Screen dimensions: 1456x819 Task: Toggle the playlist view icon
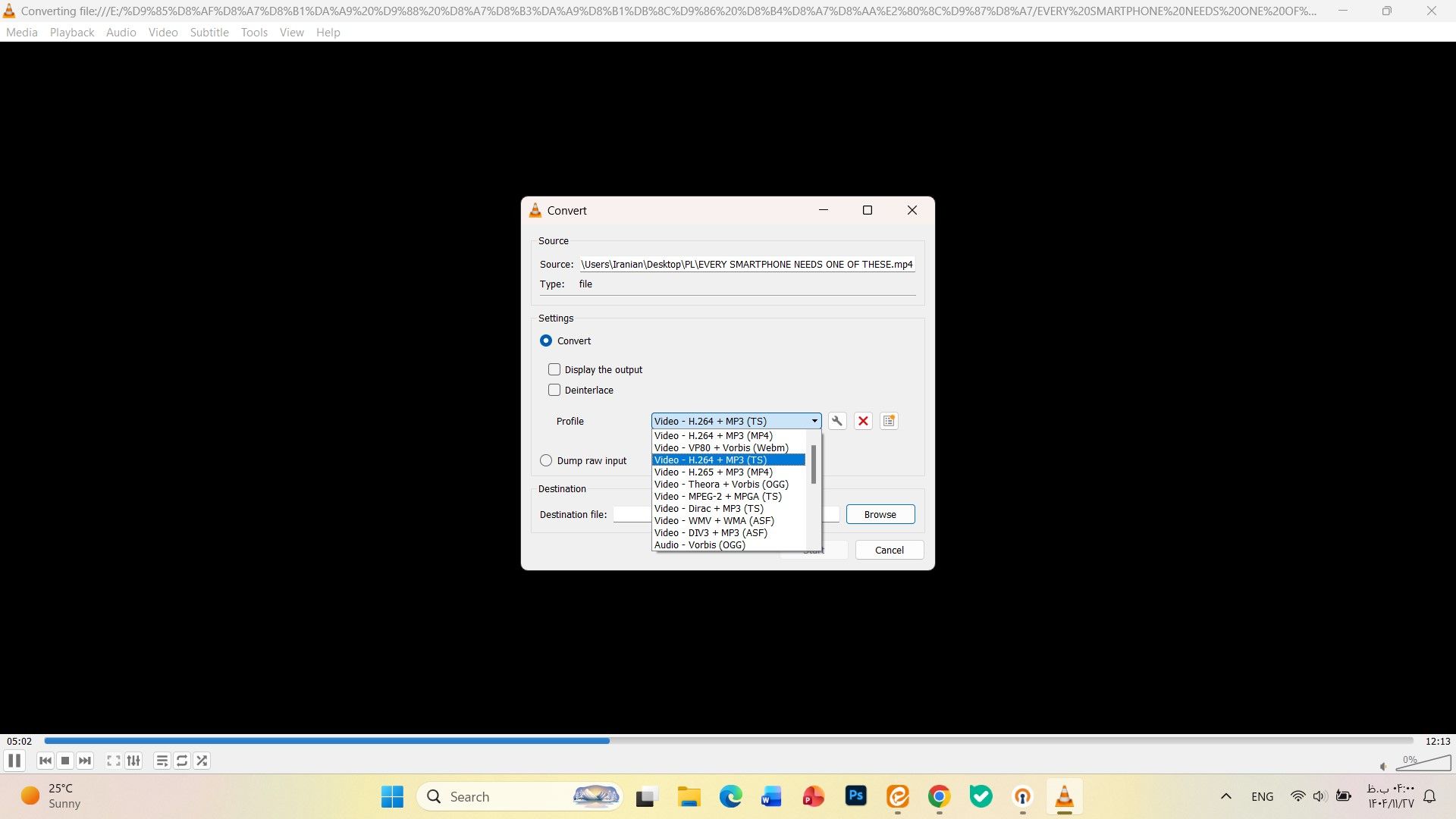162,761
